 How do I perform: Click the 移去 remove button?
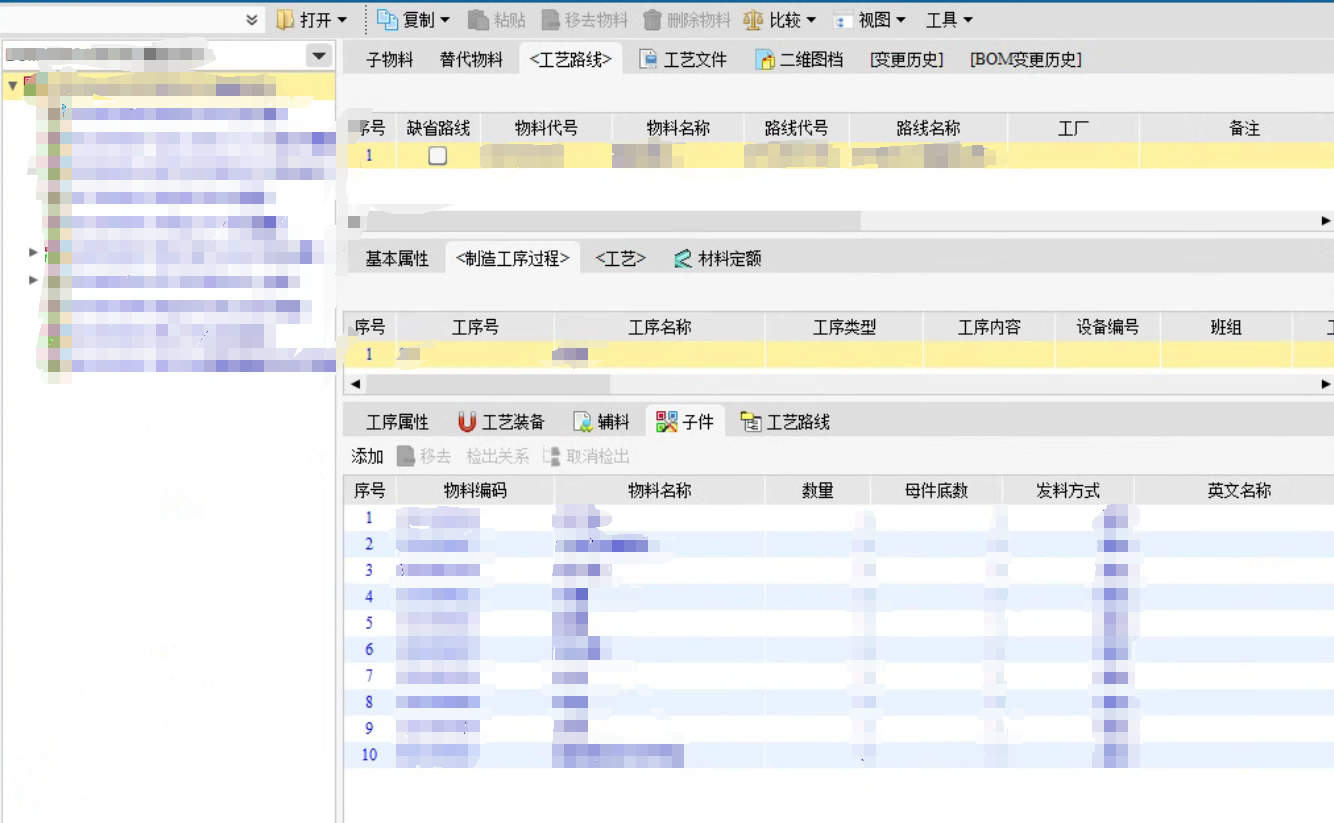pyautogui.click(x=424, y=456)
